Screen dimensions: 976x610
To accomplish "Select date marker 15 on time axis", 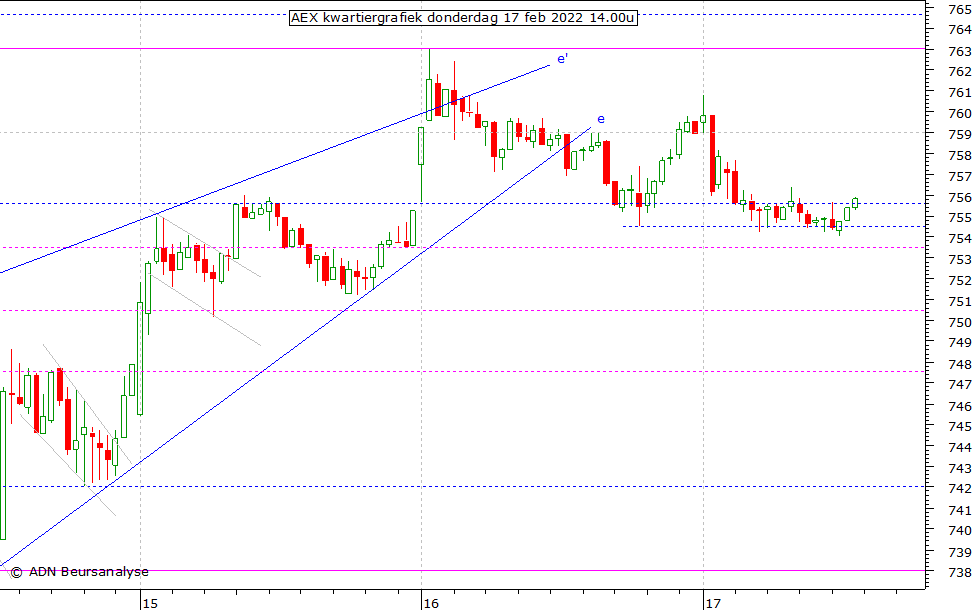I will coord(149,603).
